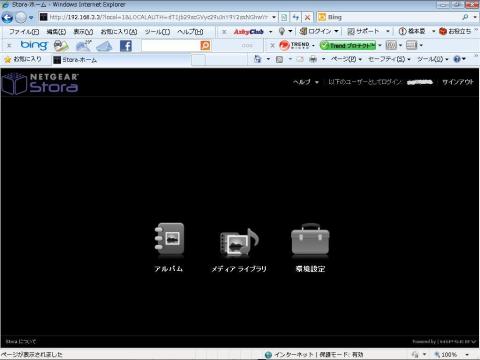Click the magnifier icon in Bing search box
Viewport: 480px width, 360px height.
[465, 17]
